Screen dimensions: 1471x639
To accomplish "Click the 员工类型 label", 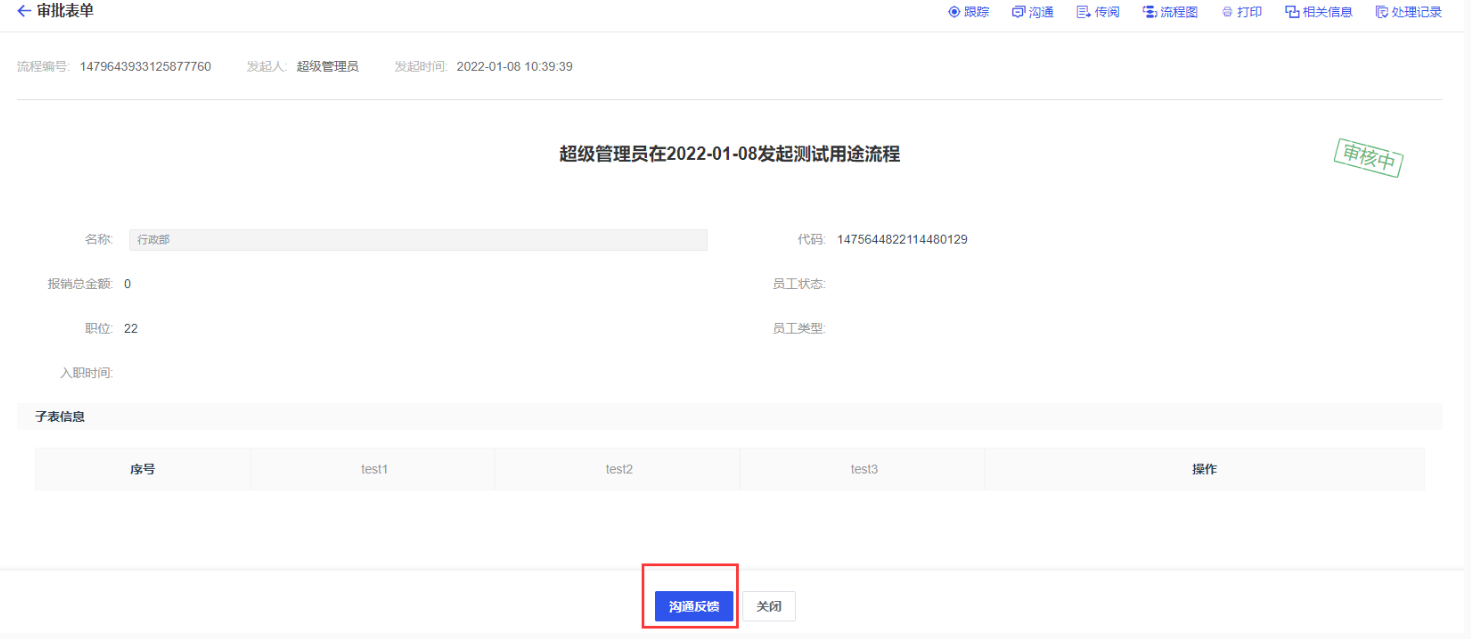I will coord(799,328).
